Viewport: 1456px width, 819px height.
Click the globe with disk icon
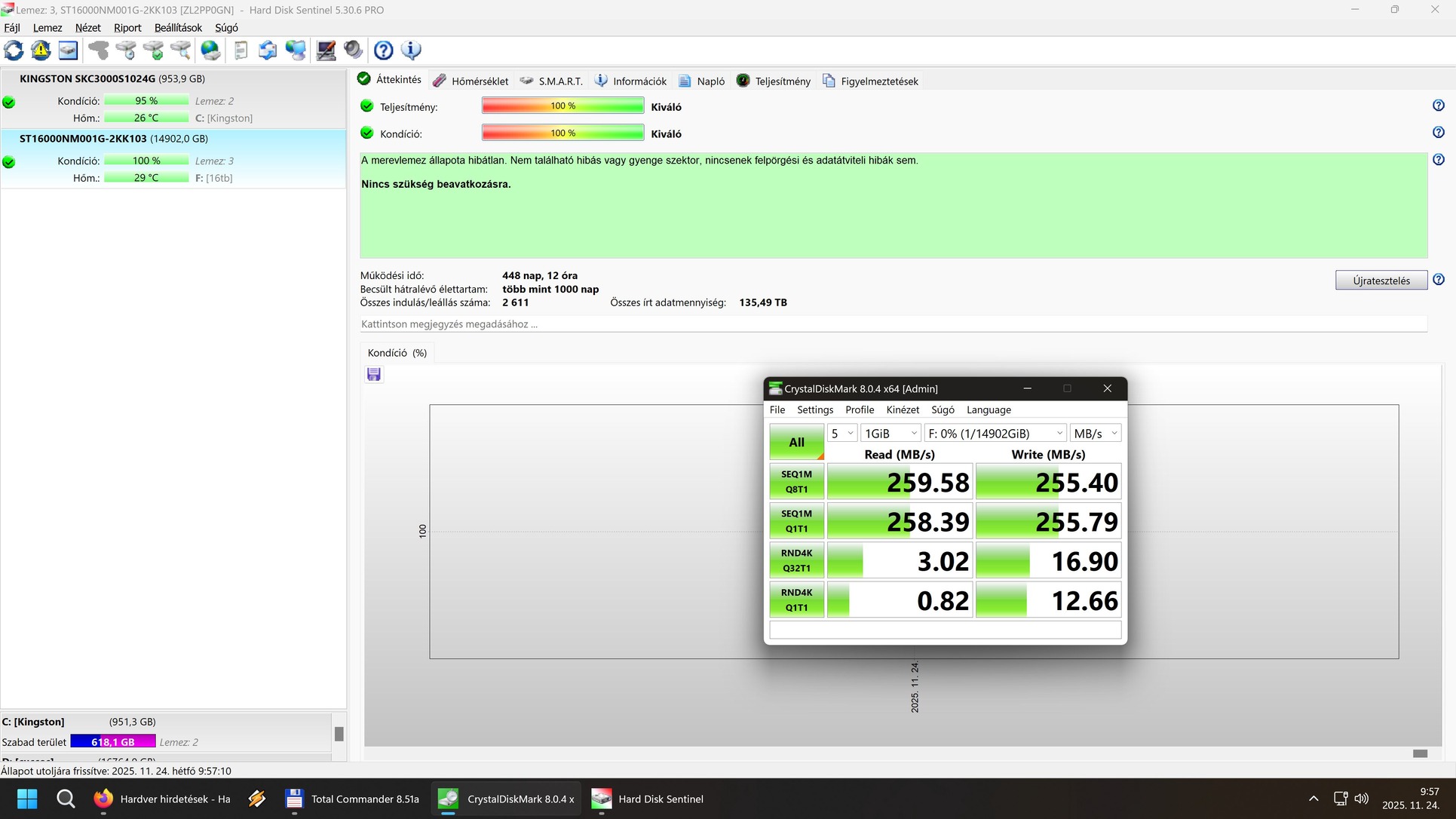coord(210,51)
